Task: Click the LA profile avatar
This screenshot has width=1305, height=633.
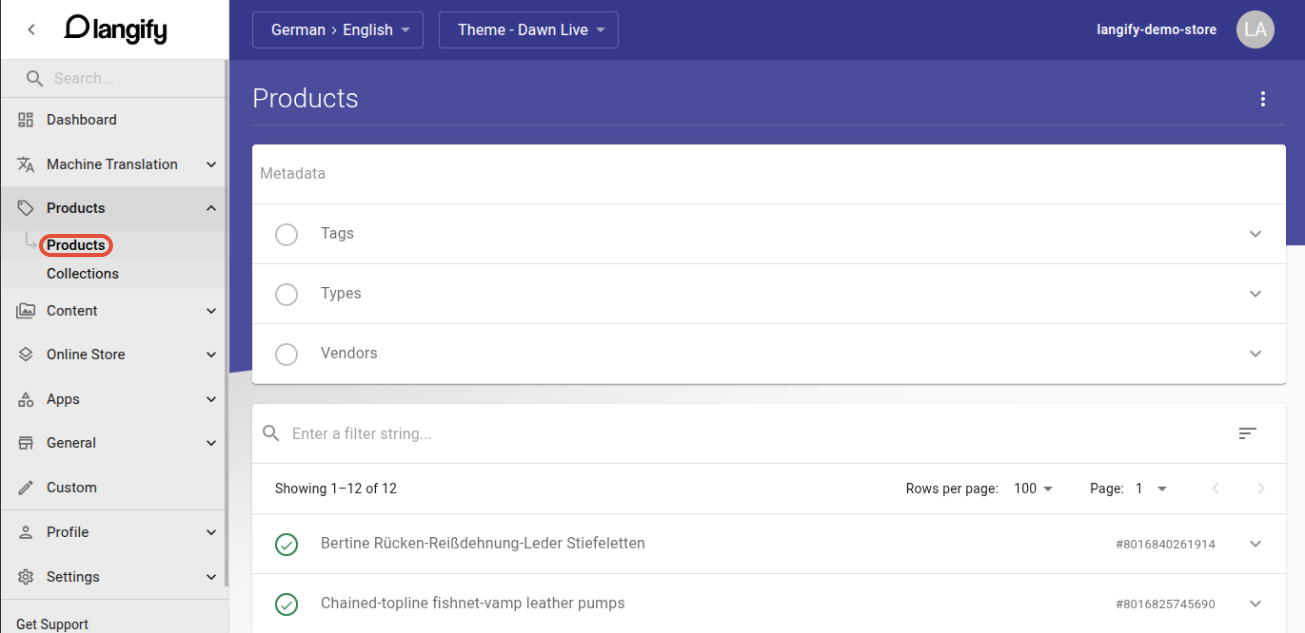Action: [x=1255, y=29]
